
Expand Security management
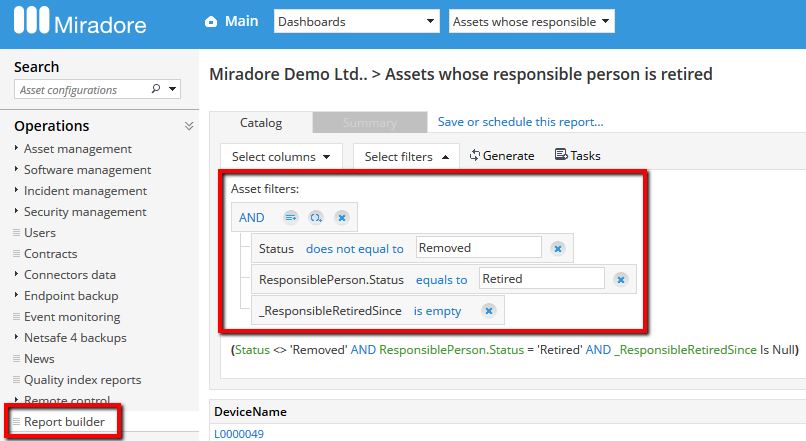(x=85, y=212)
